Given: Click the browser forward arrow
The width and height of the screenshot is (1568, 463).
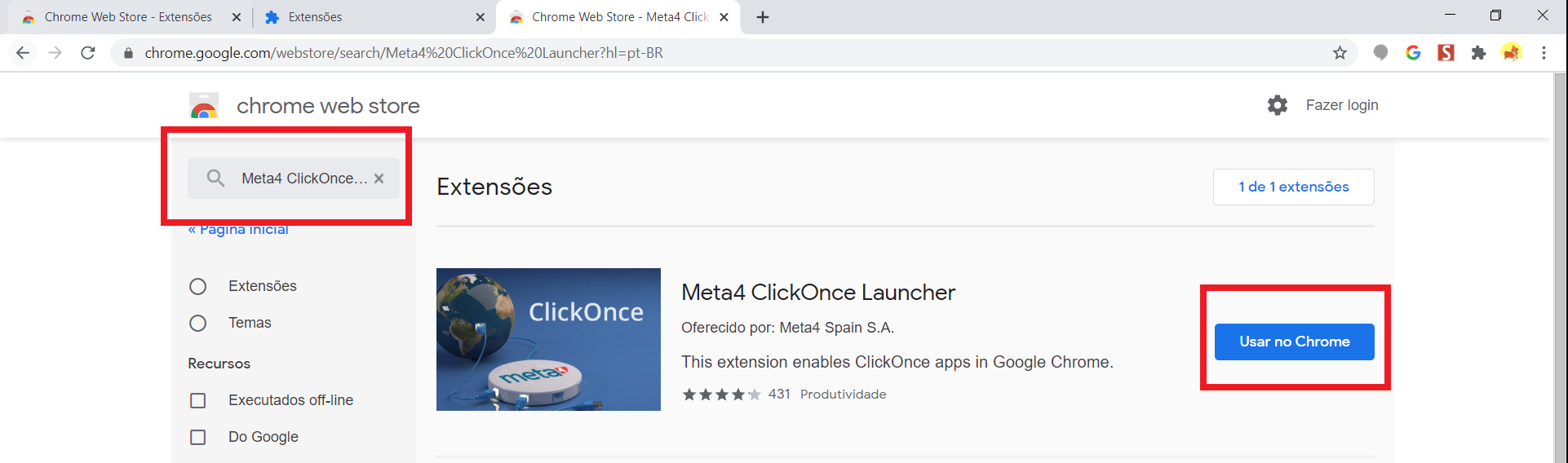Looking at the screenshot, I should [x=55, y=53].
